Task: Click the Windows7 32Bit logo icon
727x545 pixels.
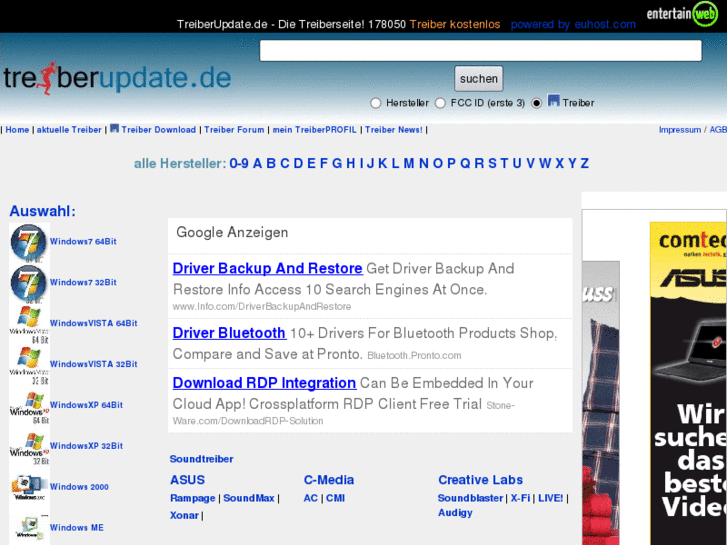Action: pyautogui.click(x=29, y=283)
